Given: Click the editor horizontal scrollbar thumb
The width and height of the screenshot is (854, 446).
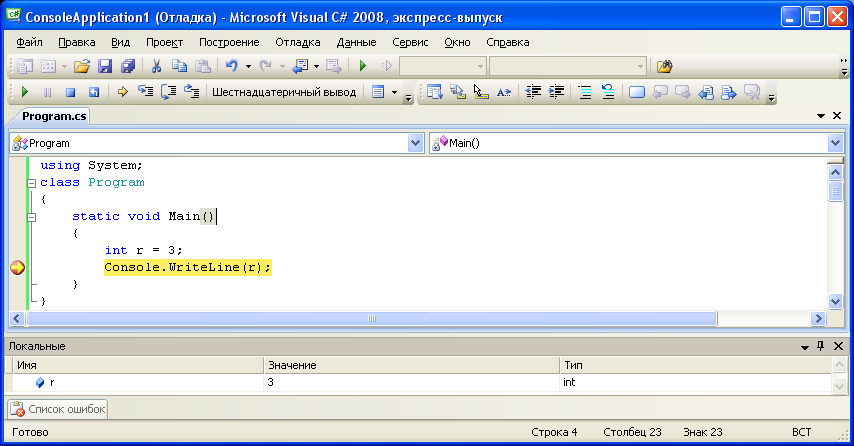Looking at the screenshot, I should point(371,319).
